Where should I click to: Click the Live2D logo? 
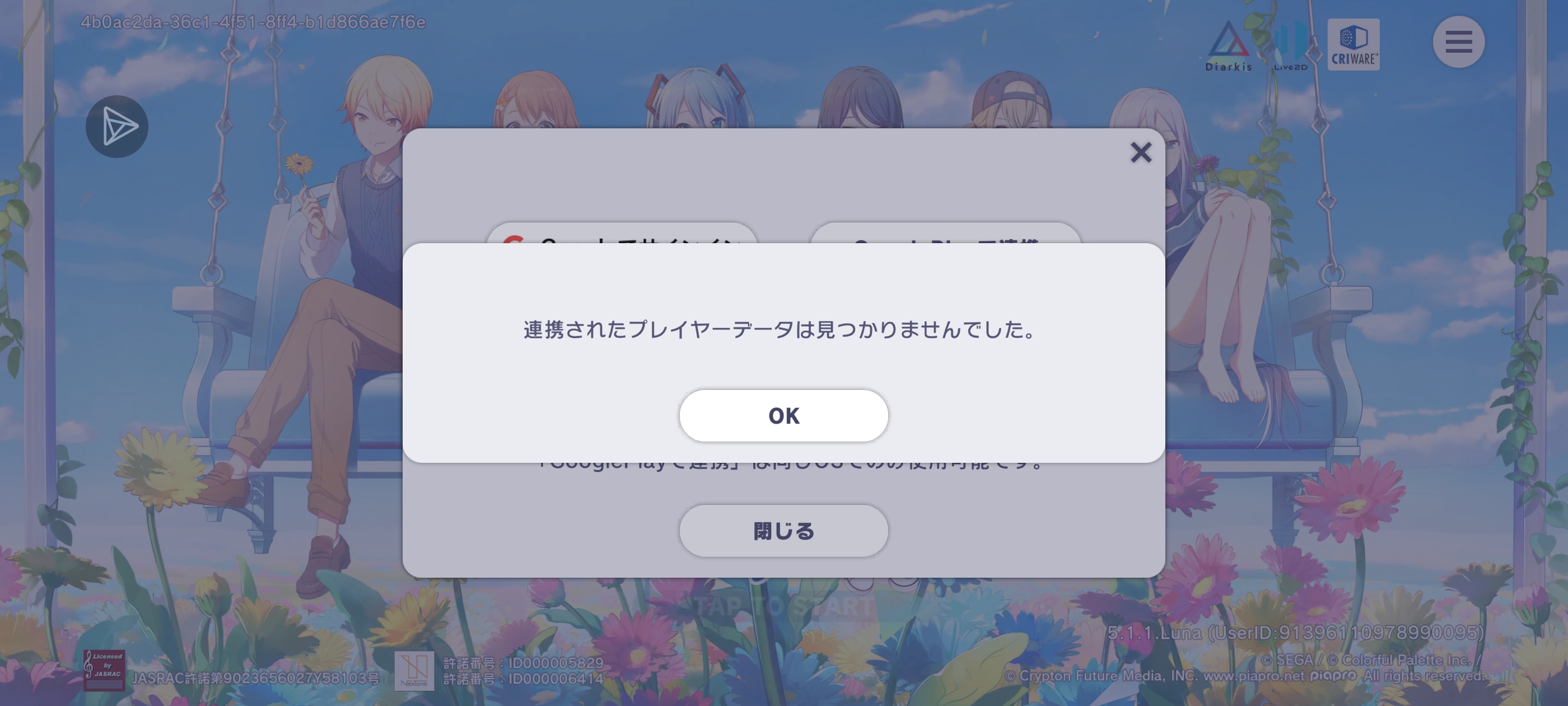(x=1290, y=47)
